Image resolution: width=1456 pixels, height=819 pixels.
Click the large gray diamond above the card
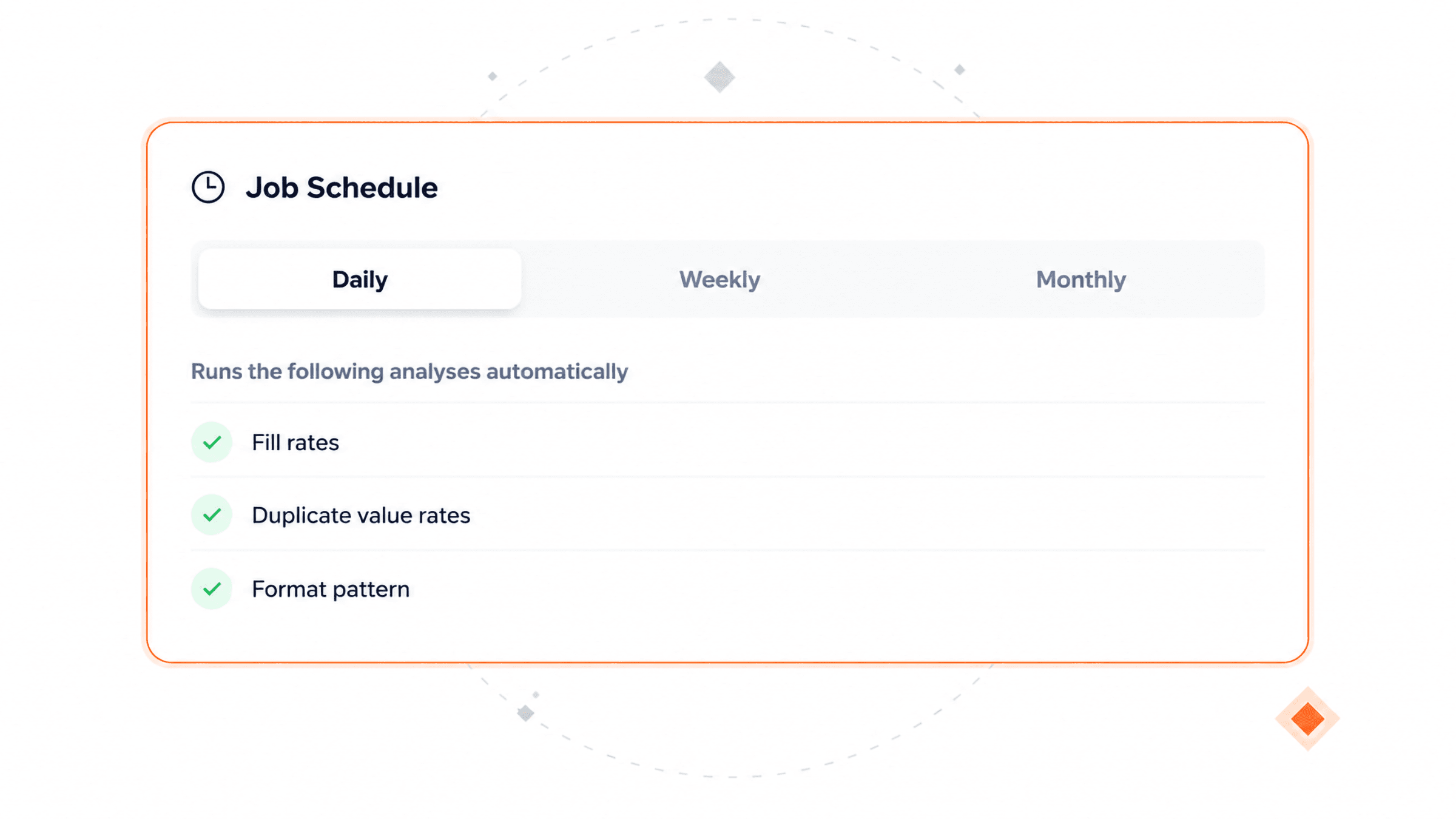click(720, 77)
